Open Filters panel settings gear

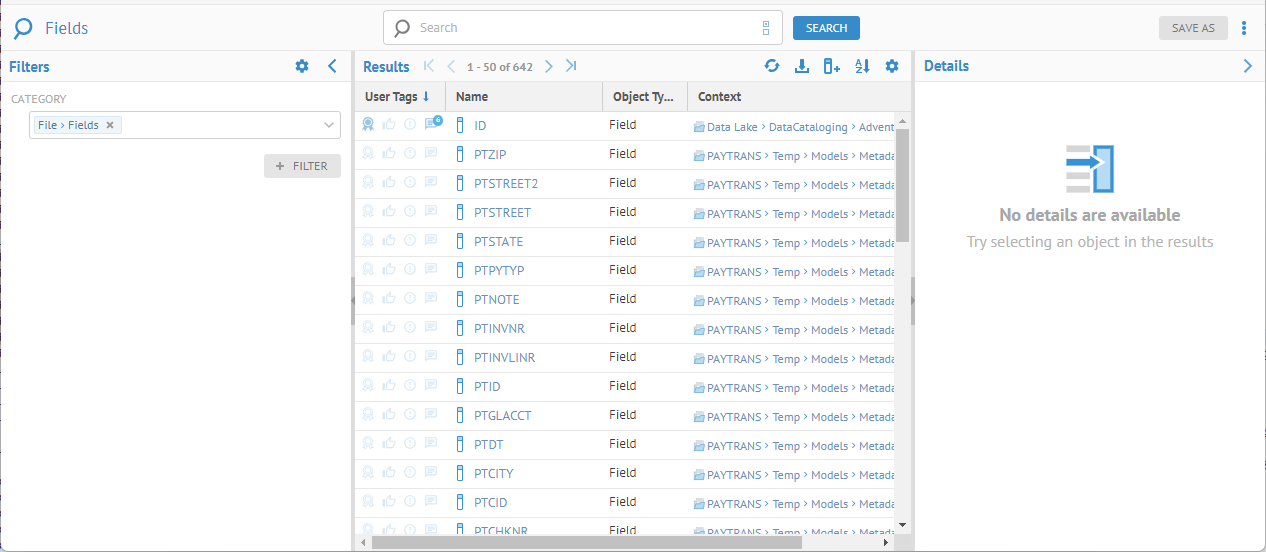302,66
